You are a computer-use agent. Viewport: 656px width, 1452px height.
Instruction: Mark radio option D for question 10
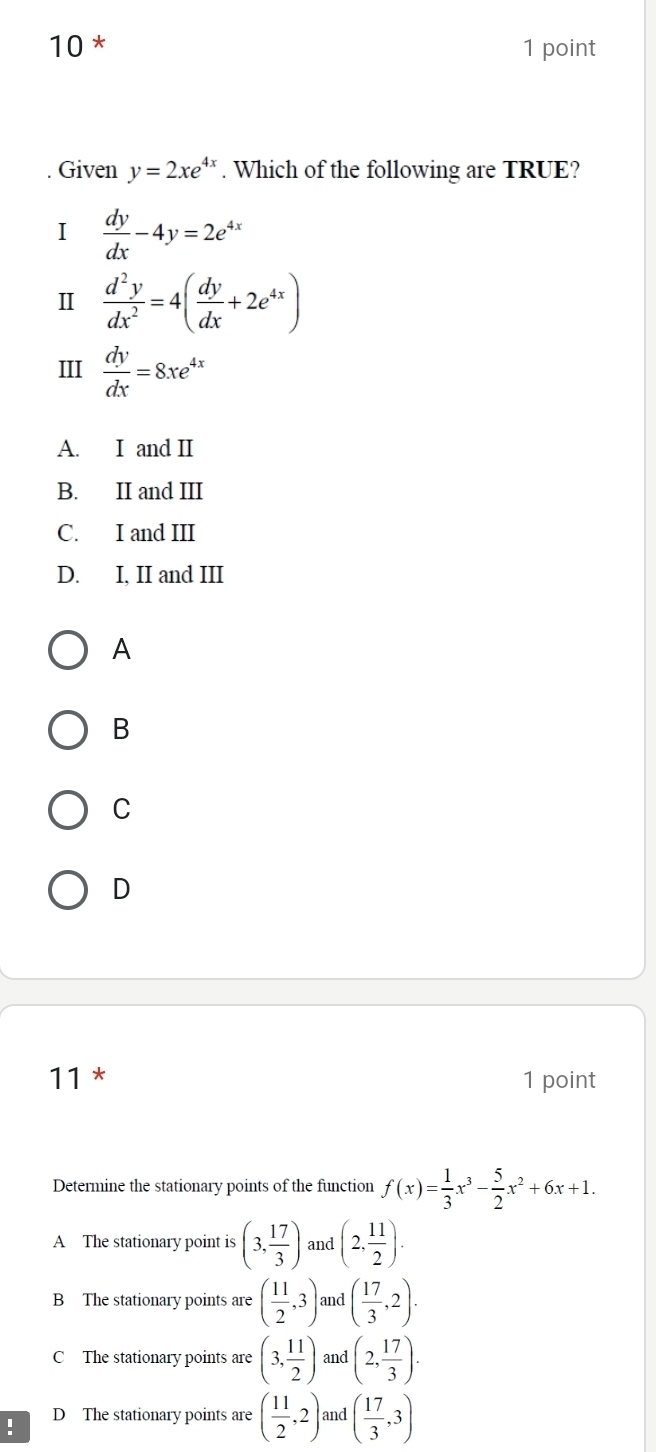(x=69, y=888)
